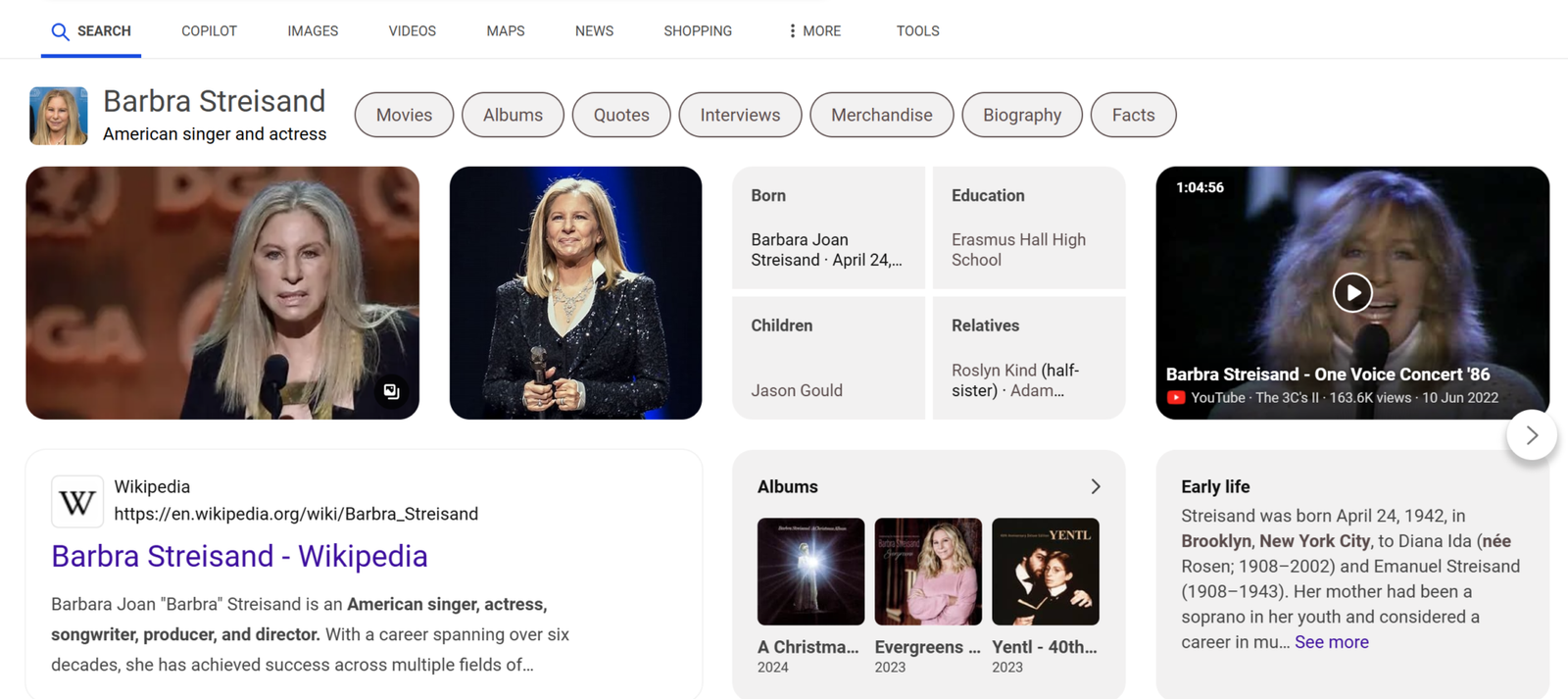Click the Wikipedia logo icon
This screenshot has width=1568, height=699.
pos(77,501)
